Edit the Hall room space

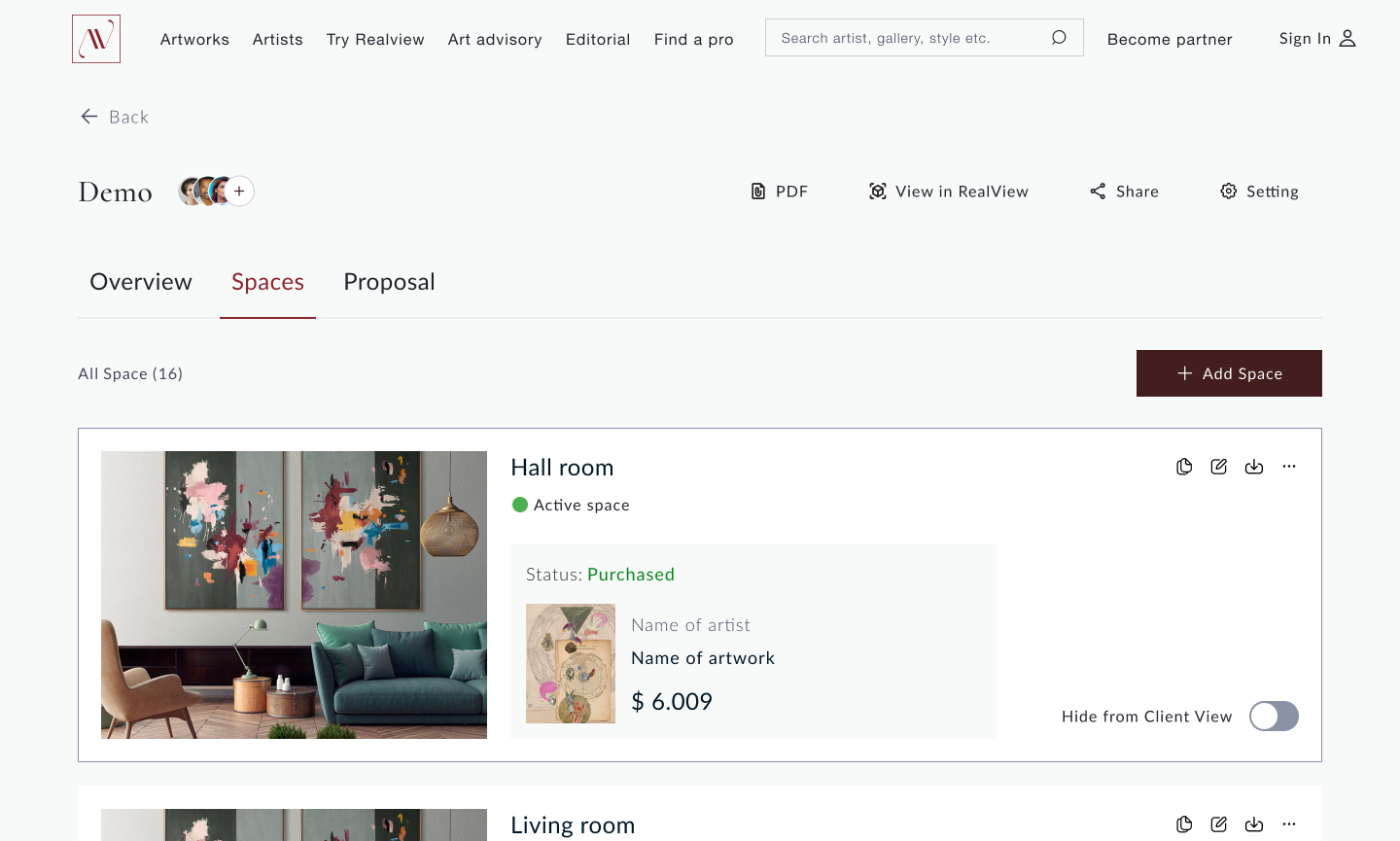click(1219, 467)
